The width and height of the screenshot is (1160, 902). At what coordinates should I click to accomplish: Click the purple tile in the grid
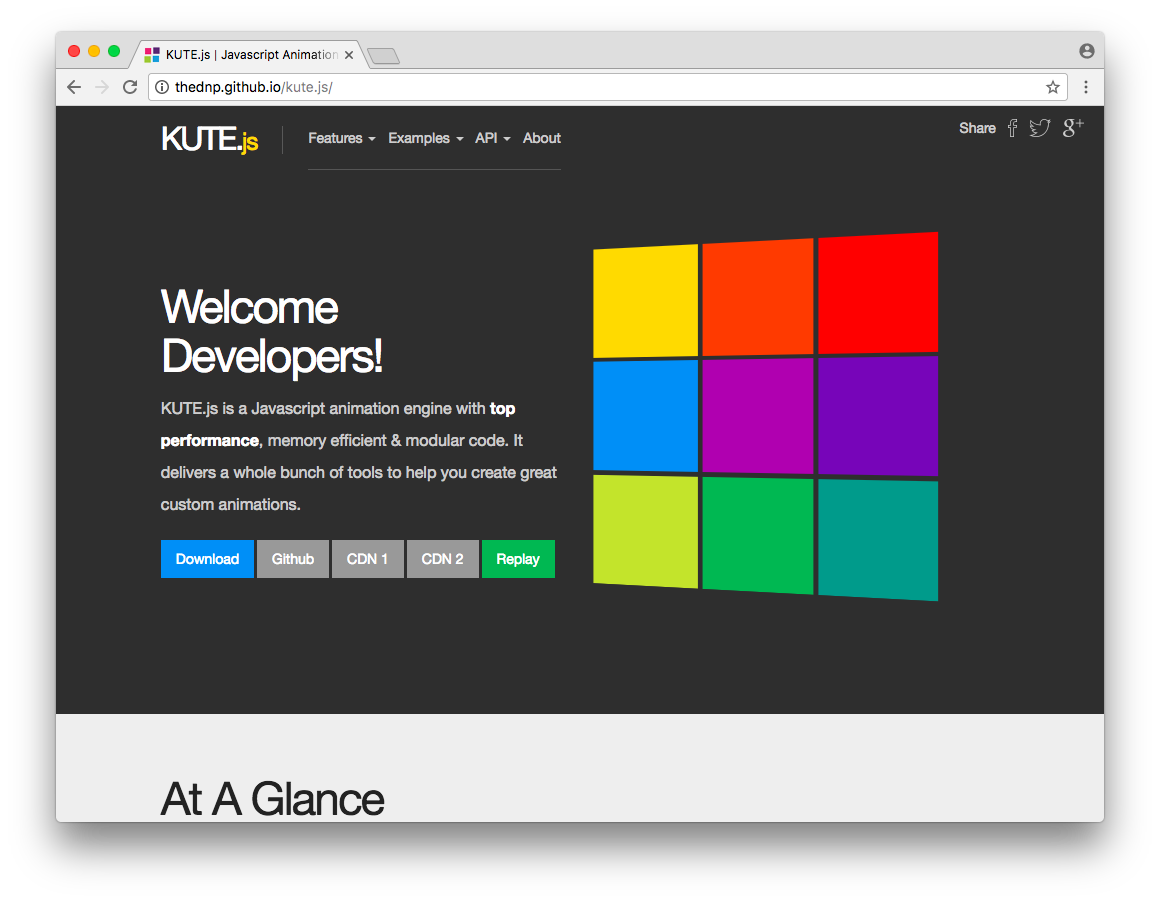click(x=878, y=416)
